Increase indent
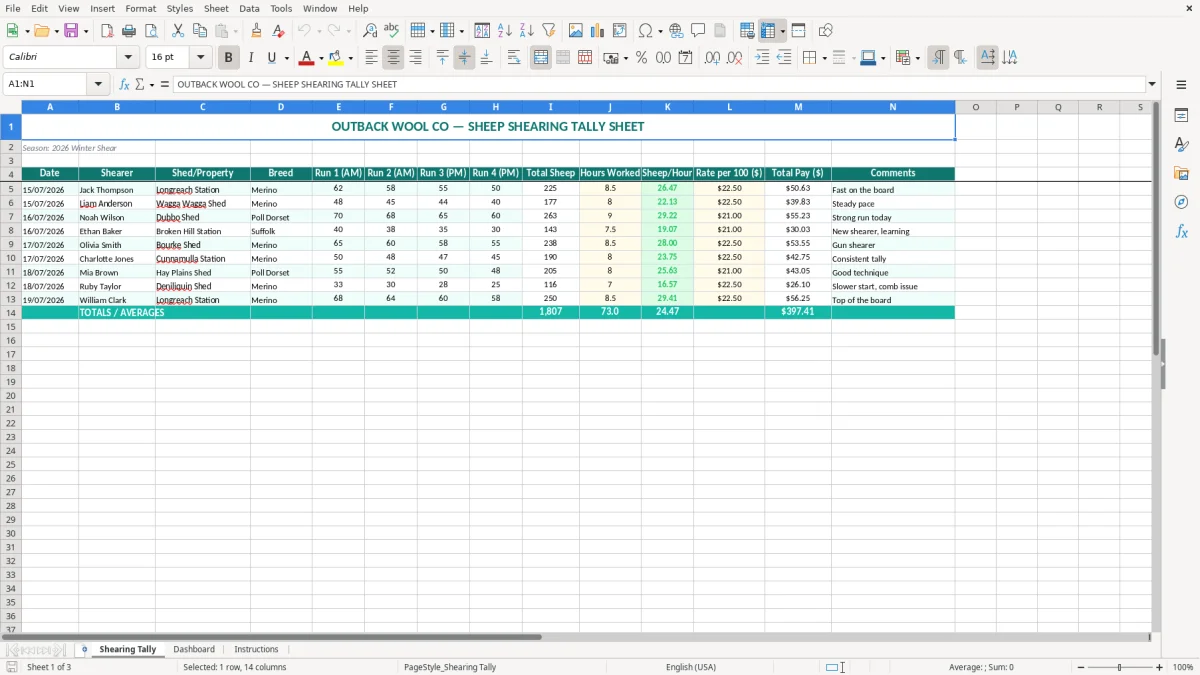Screen dimensions: 1200x675 [x=762, y=58]
